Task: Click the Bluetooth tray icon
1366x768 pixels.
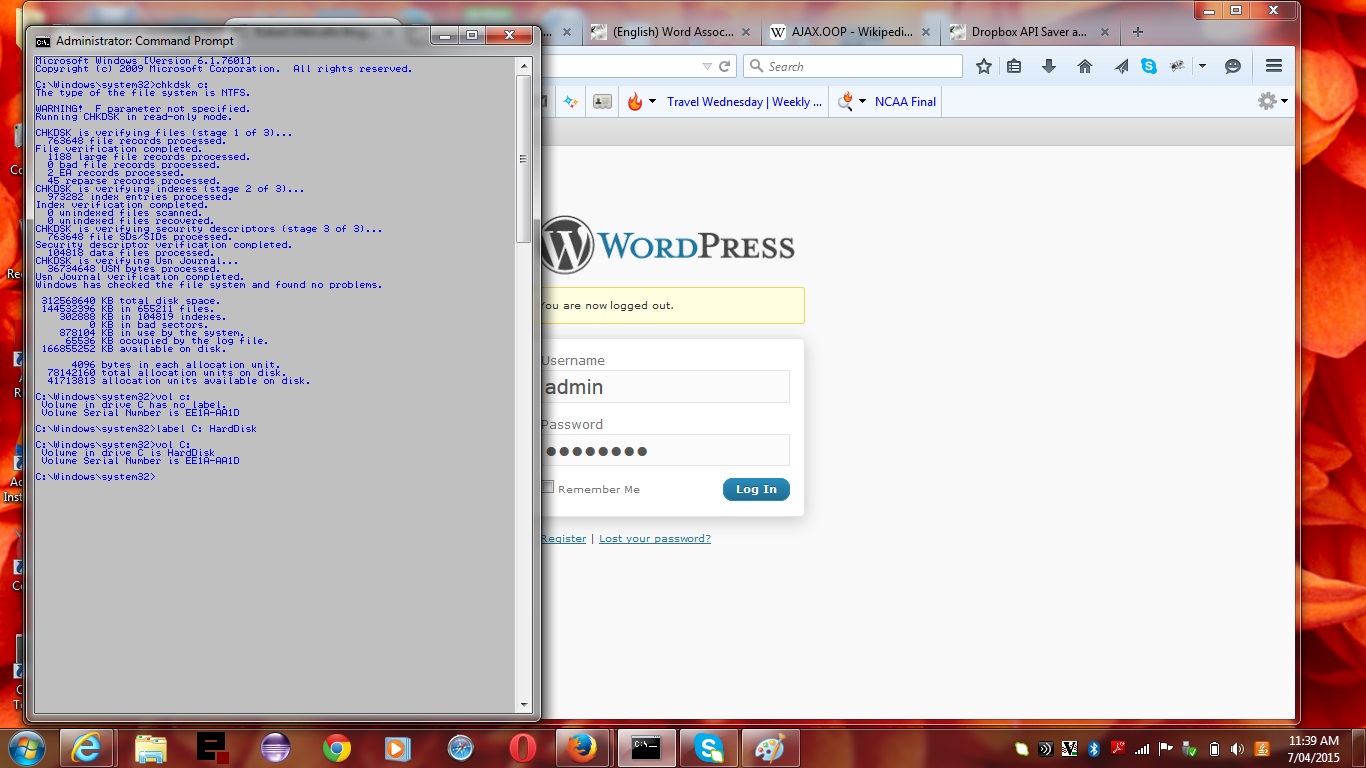Action: coord(1094,749)
